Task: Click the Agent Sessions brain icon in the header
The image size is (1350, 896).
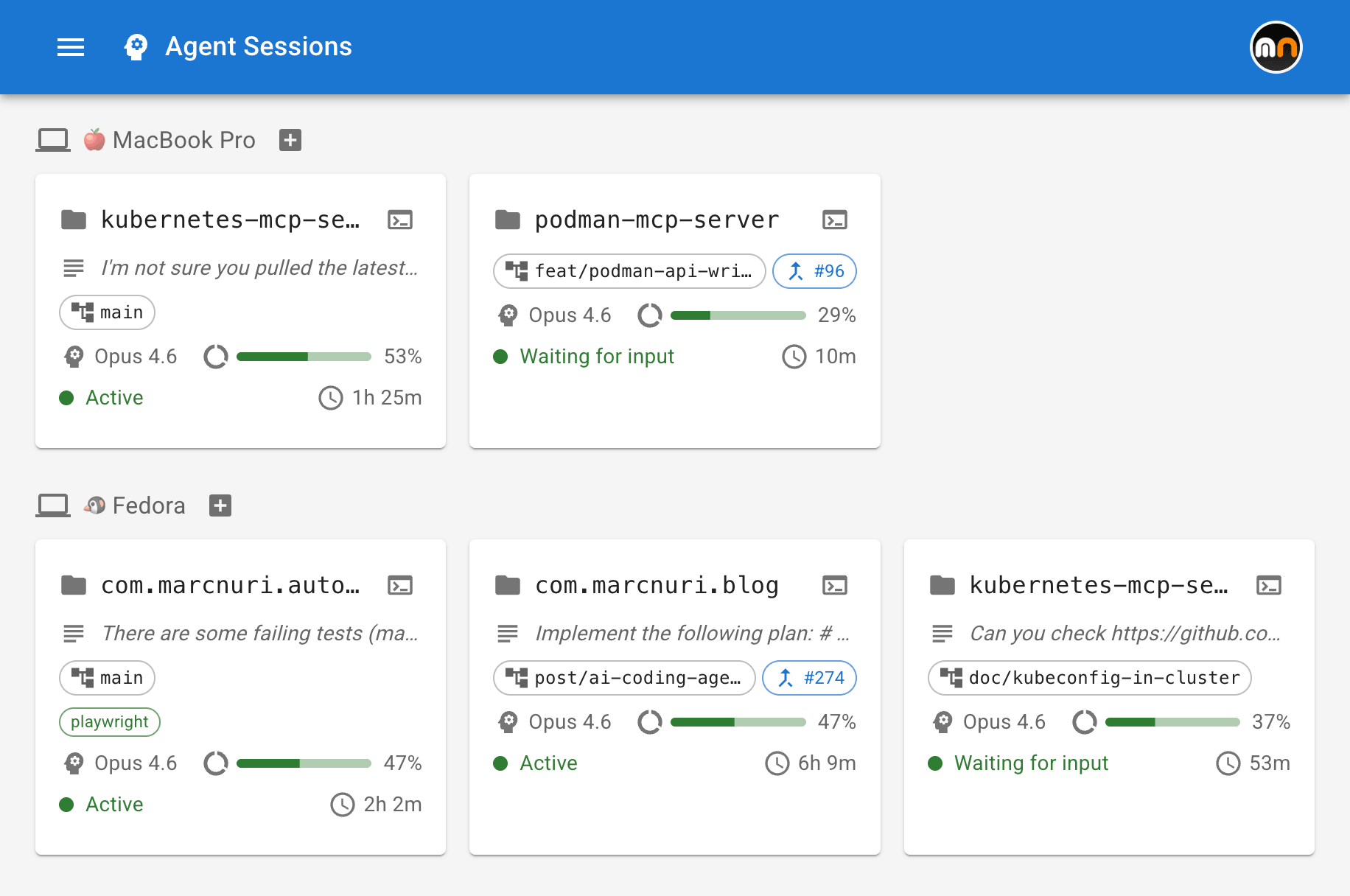Action: click(x=136, y=46)
